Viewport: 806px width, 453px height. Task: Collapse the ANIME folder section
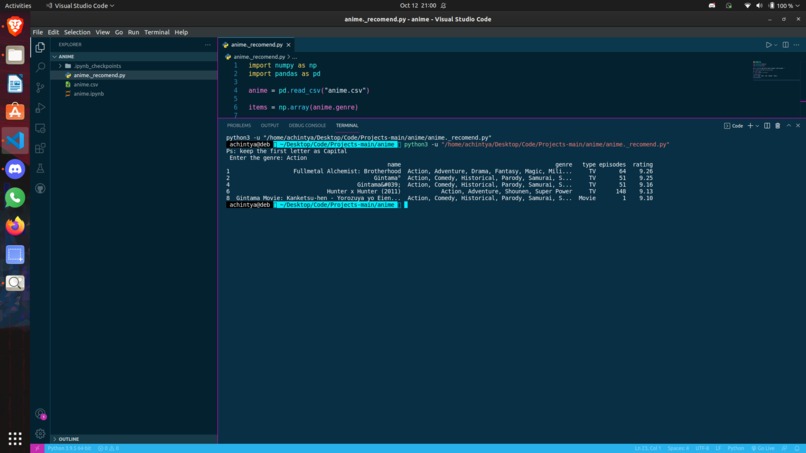tap(134, 57)
